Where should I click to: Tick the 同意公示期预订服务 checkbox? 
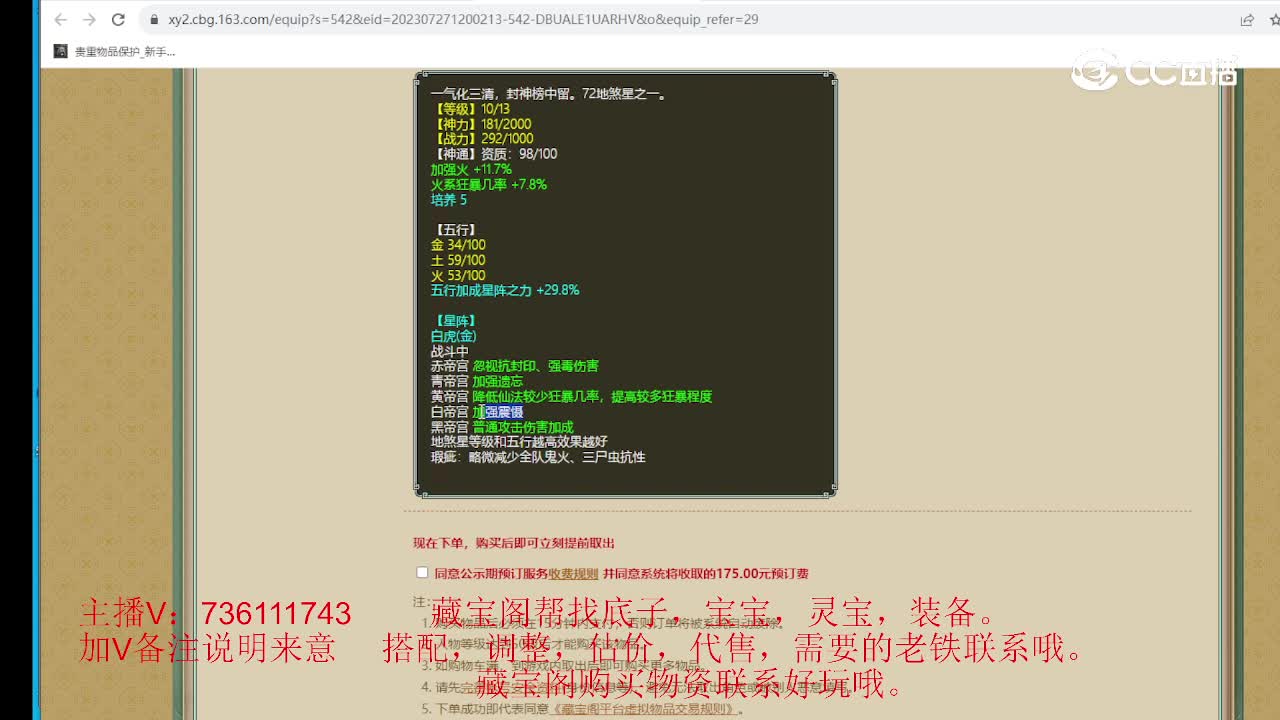coord(422,573)
